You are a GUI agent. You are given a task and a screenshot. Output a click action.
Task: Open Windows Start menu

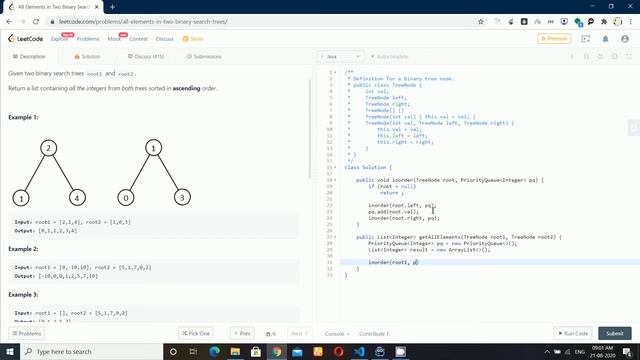click(10, 351)
